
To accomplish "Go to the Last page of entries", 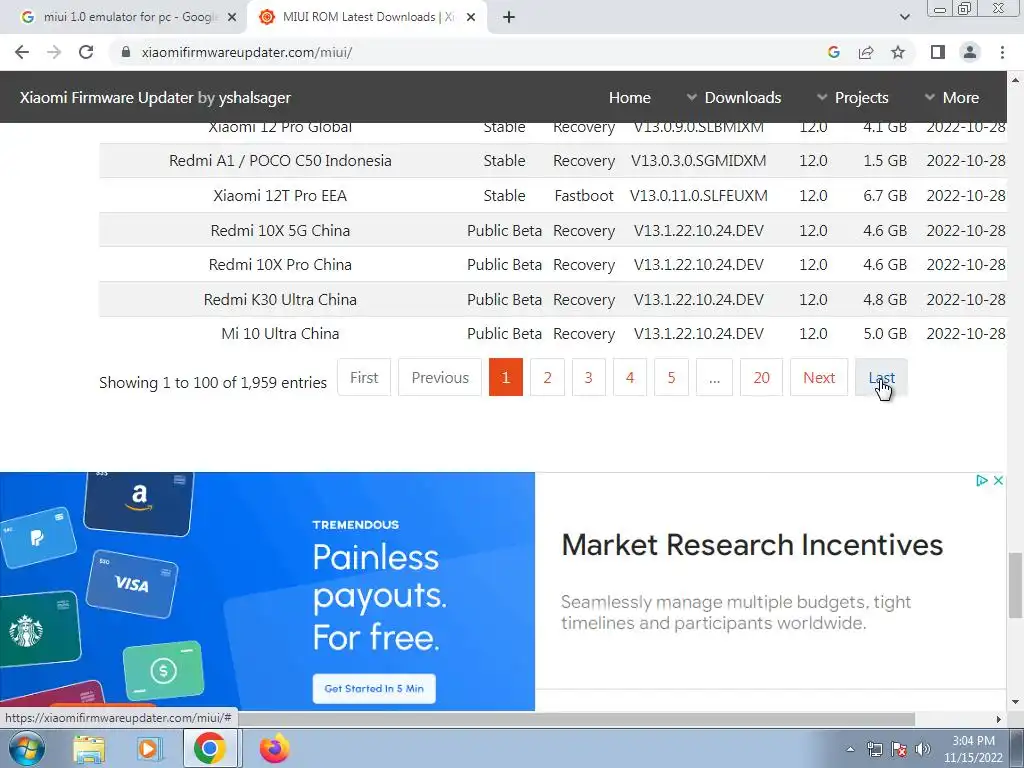I will pyautogui.click(x=881, y=377).
